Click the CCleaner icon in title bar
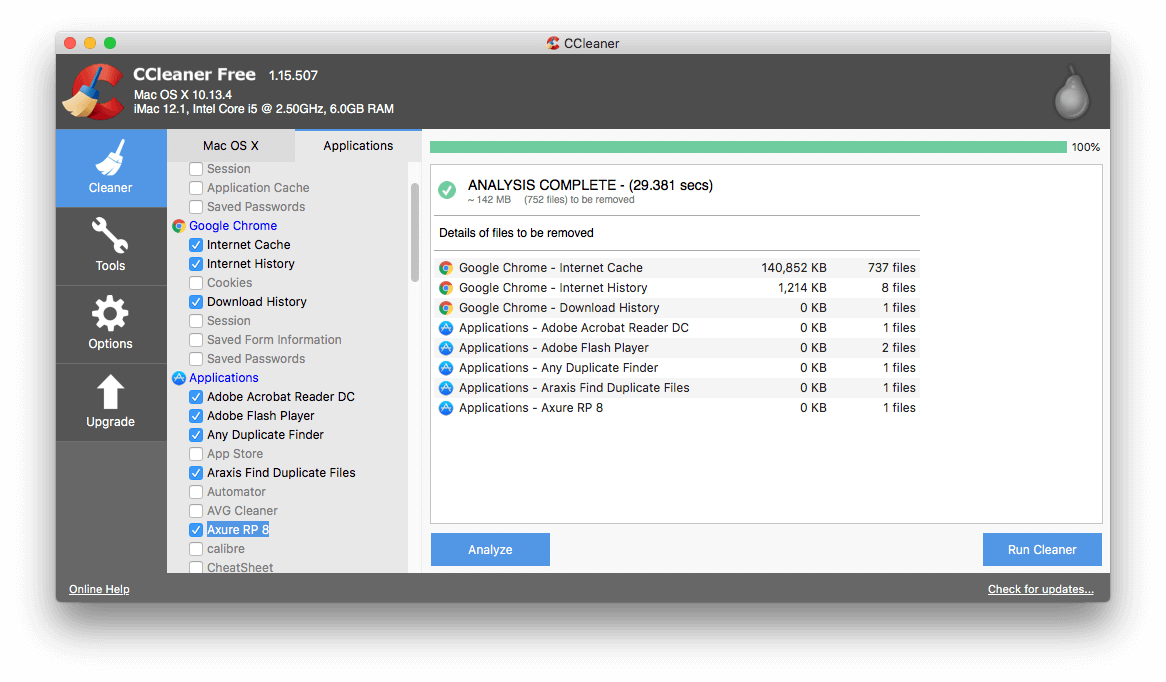The height and width of the screenshot is (682, 1166). tap(553, 43)
